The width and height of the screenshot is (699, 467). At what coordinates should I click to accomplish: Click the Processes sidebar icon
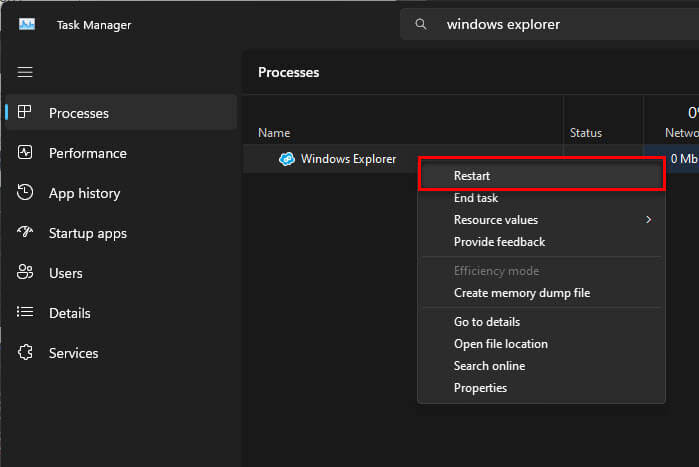pyautogui.click(x=25, y=112)
